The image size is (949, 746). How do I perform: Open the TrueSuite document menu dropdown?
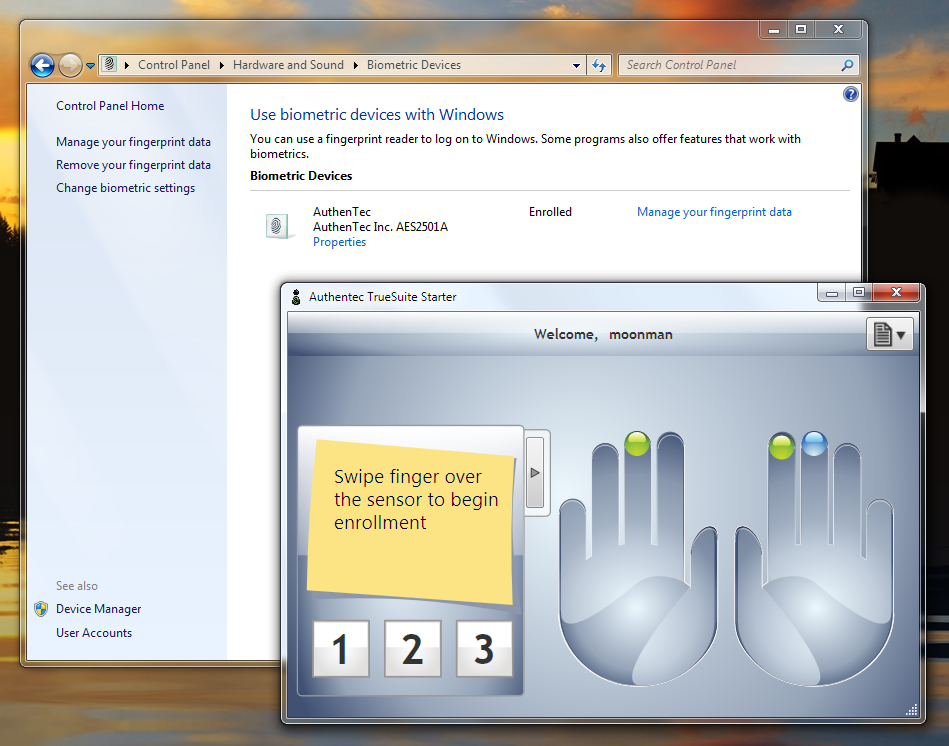[x=889, y=335]
